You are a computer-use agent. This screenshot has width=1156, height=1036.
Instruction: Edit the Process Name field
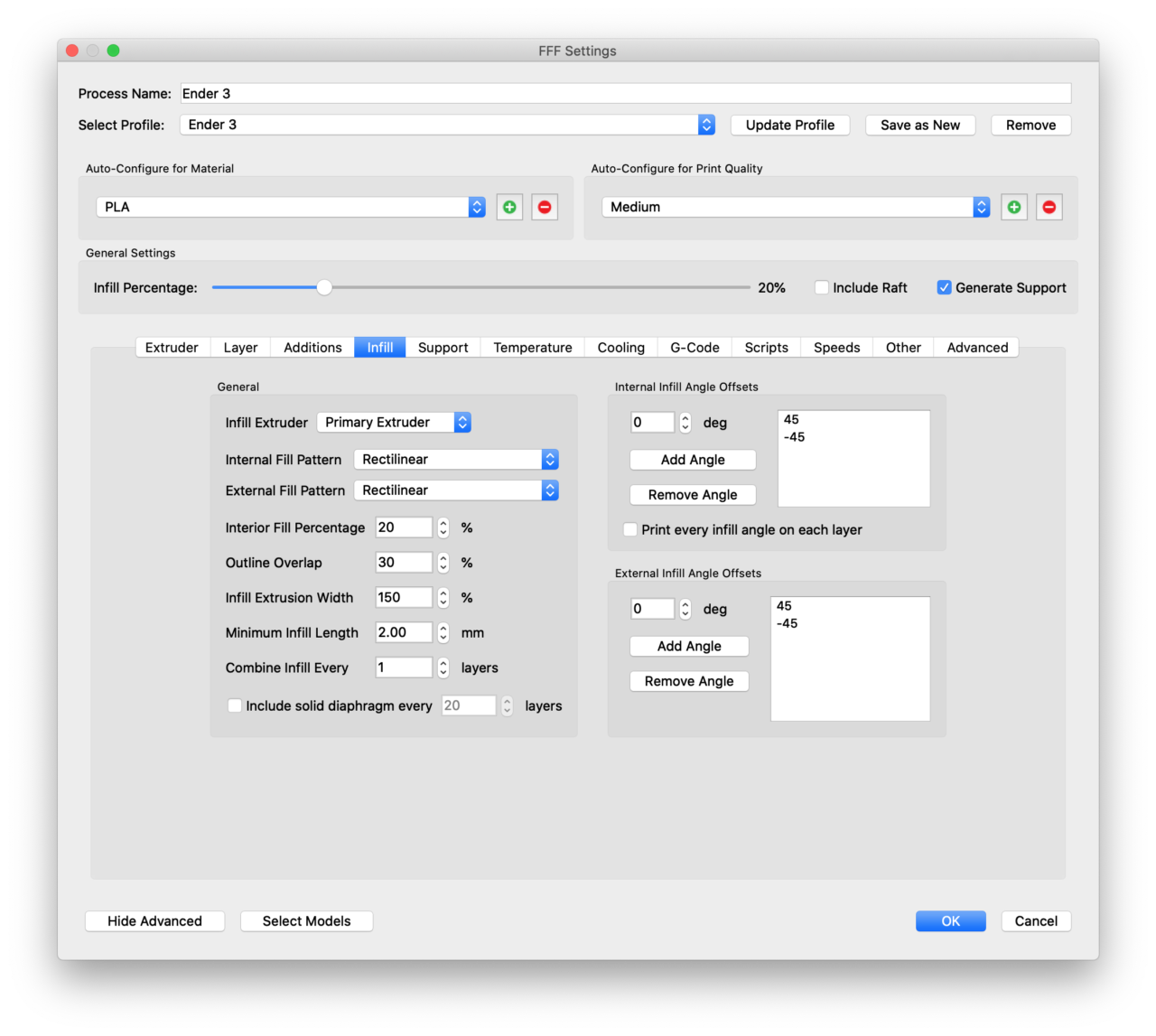623,93
